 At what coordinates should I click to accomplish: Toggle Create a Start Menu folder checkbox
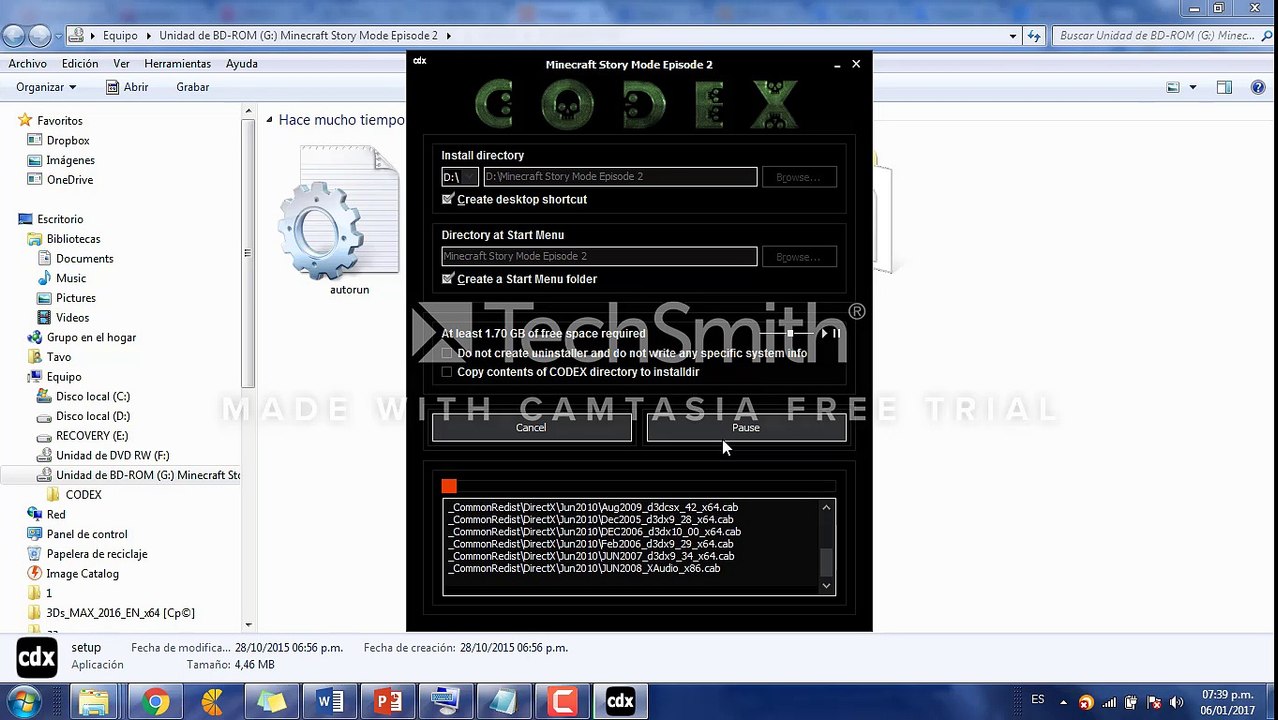coord(447,279)
